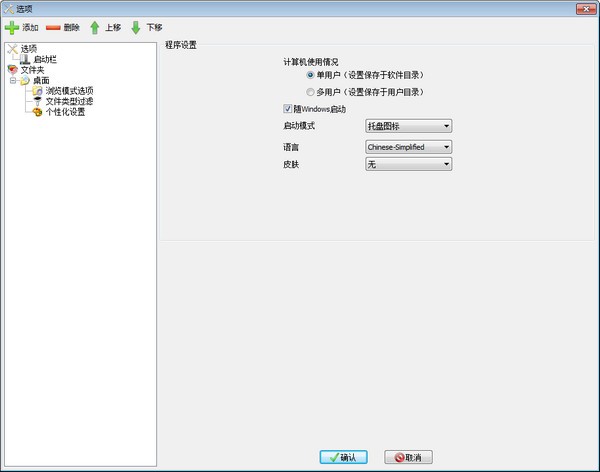Open the 皮肤 dropdown
Image resolution: width=600 pixels, height=472 pixels.
409,164
